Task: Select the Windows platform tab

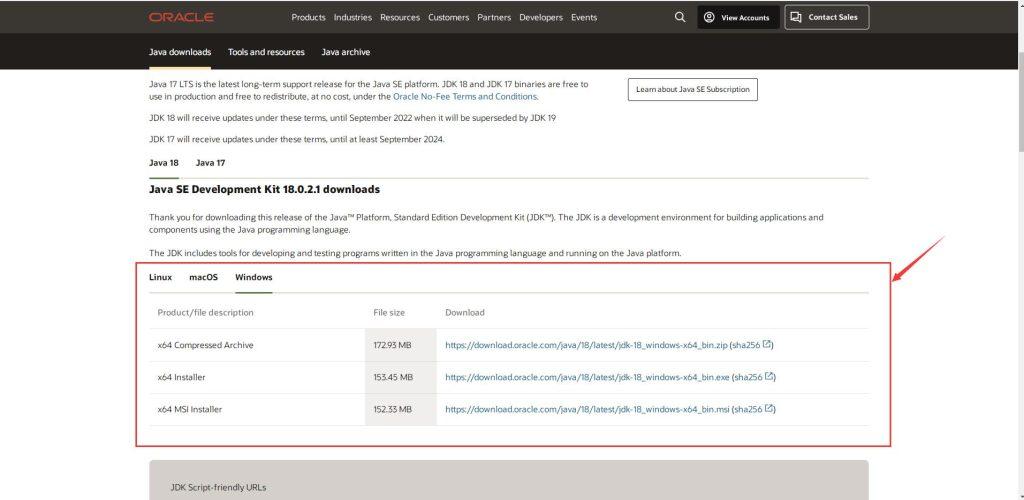Action: tap(253, 277)
